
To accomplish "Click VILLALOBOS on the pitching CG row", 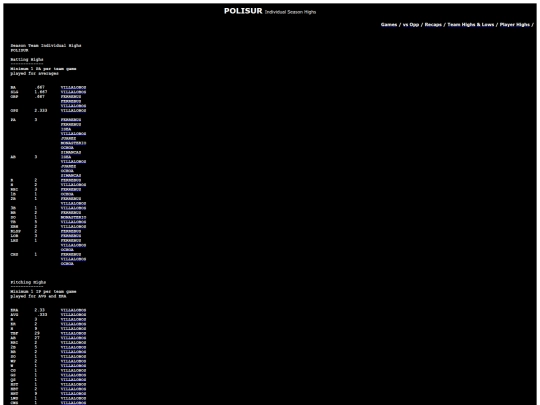I will point(73,371).
